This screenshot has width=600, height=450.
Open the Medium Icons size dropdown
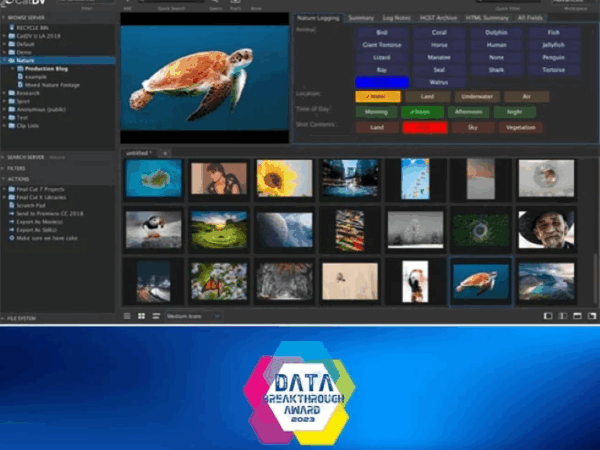[192, 316]
